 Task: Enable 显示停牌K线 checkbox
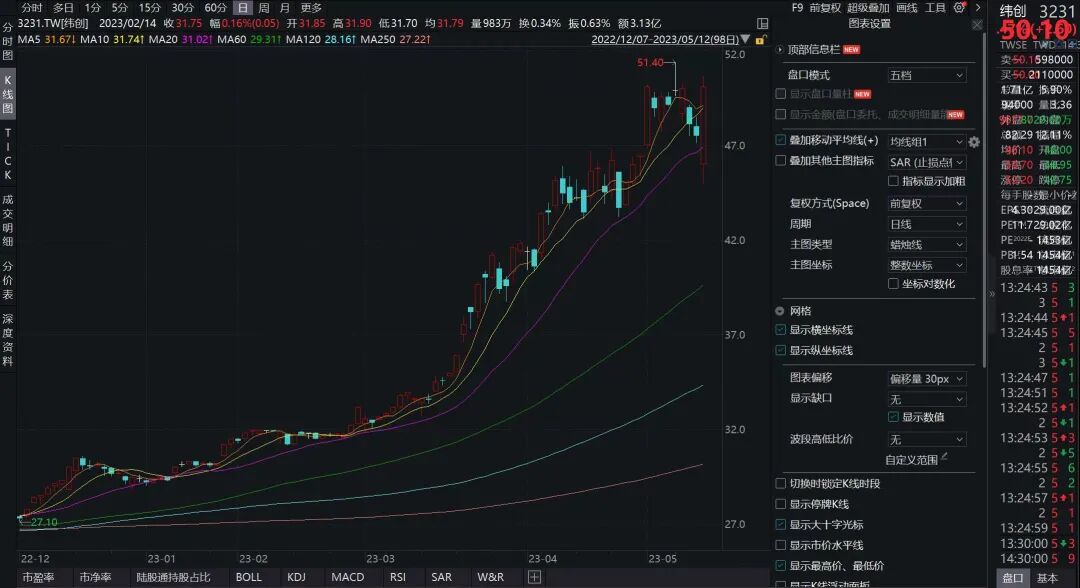coord(780,504)
